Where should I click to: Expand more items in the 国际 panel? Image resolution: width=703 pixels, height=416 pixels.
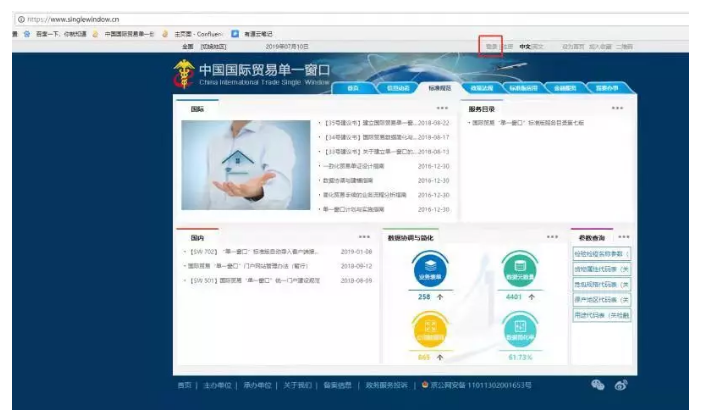(x=442, y=107)
